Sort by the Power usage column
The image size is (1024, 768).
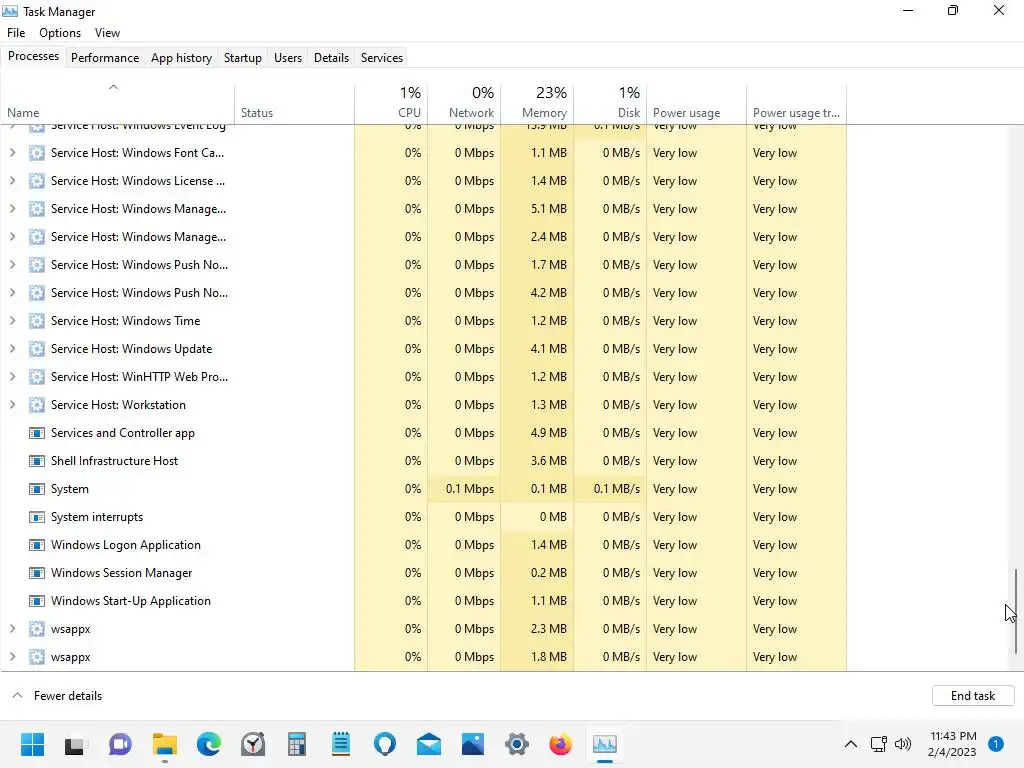(696, 103)
